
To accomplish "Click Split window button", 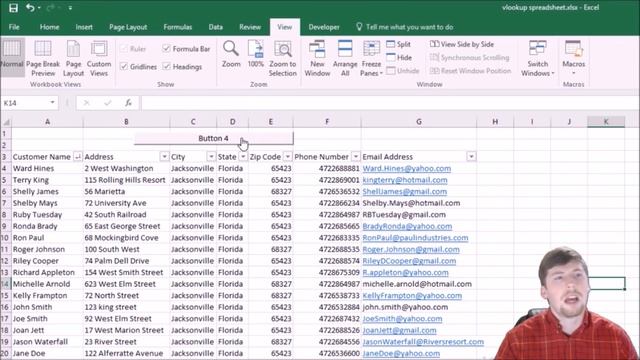I will [398, 44].
